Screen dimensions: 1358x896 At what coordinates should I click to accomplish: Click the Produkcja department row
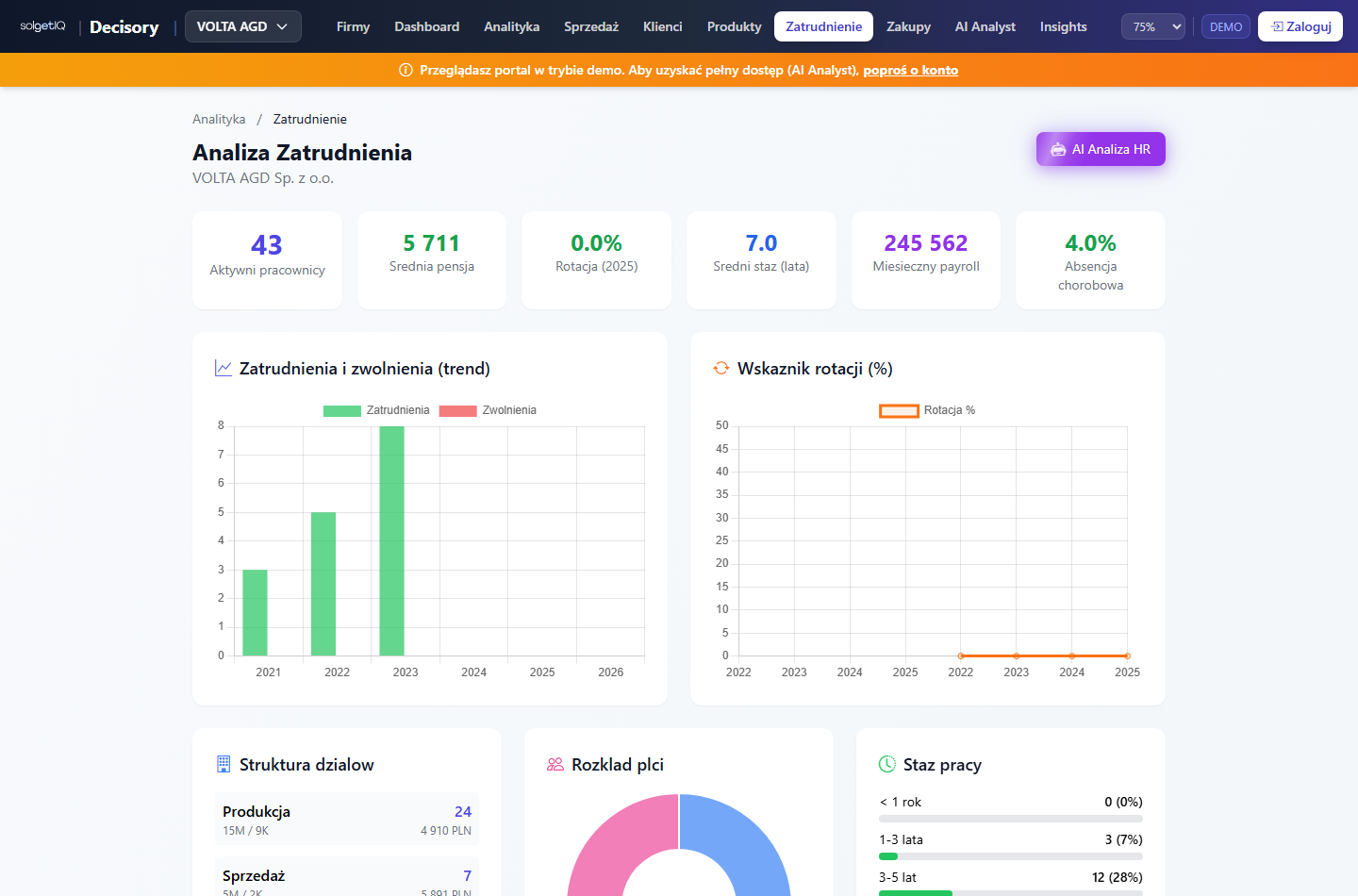[347, 819]
